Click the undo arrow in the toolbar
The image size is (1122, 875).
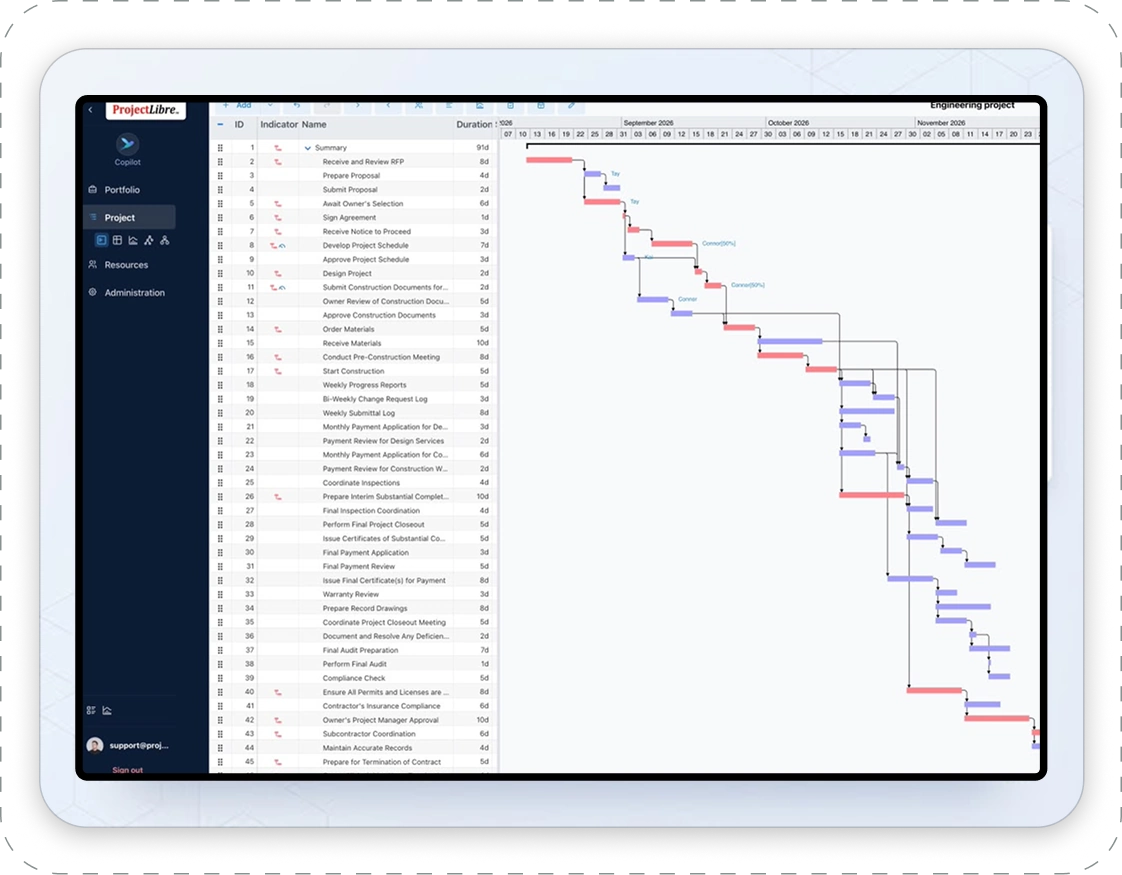[x=297, y=105]
